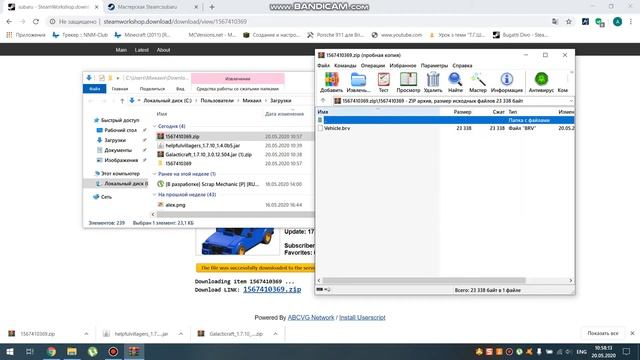
Task: Open the ABCVG Network link
Action: click(311, 318)
